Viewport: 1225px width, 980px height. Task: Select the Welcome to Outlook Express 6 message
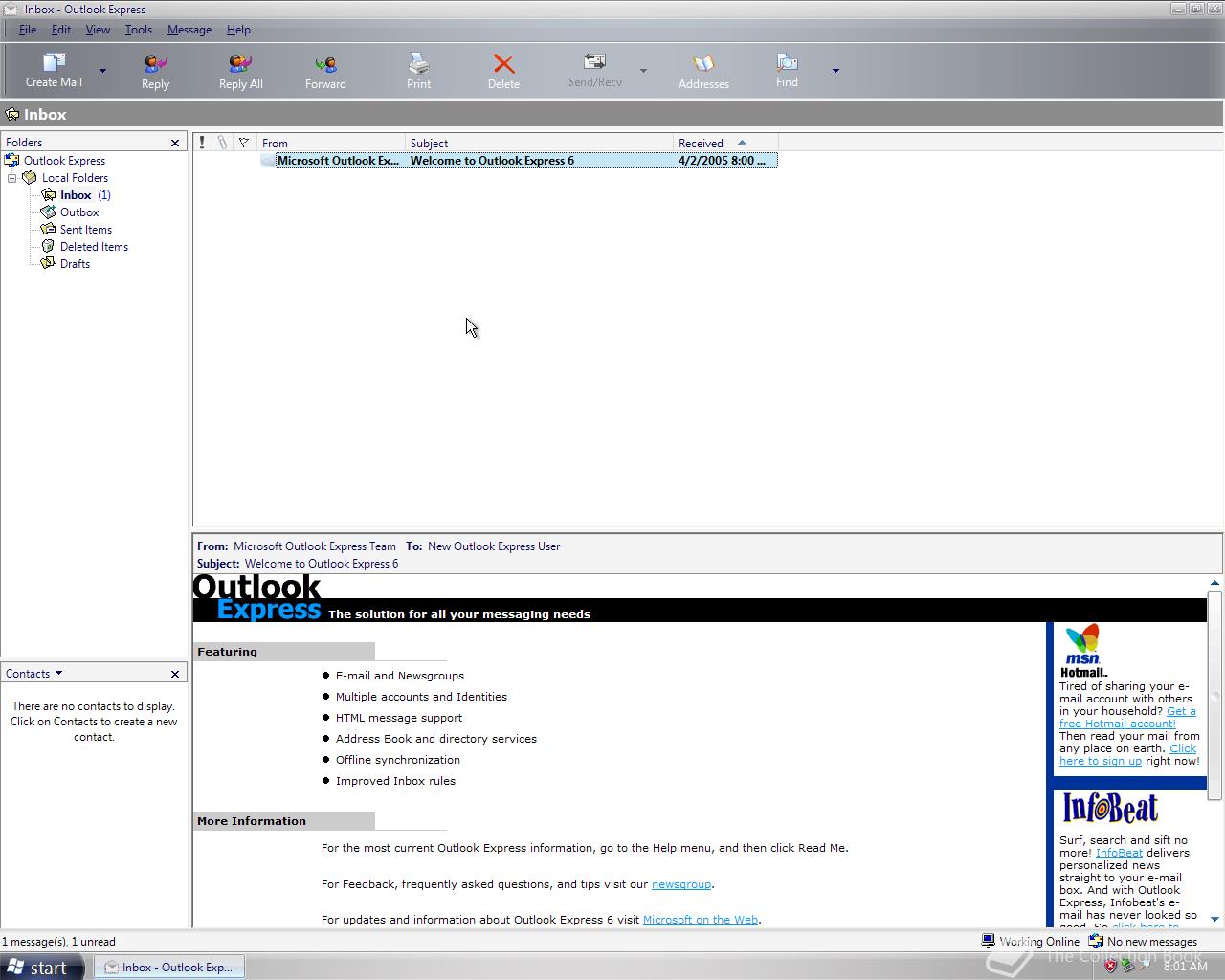click(520, 161)
